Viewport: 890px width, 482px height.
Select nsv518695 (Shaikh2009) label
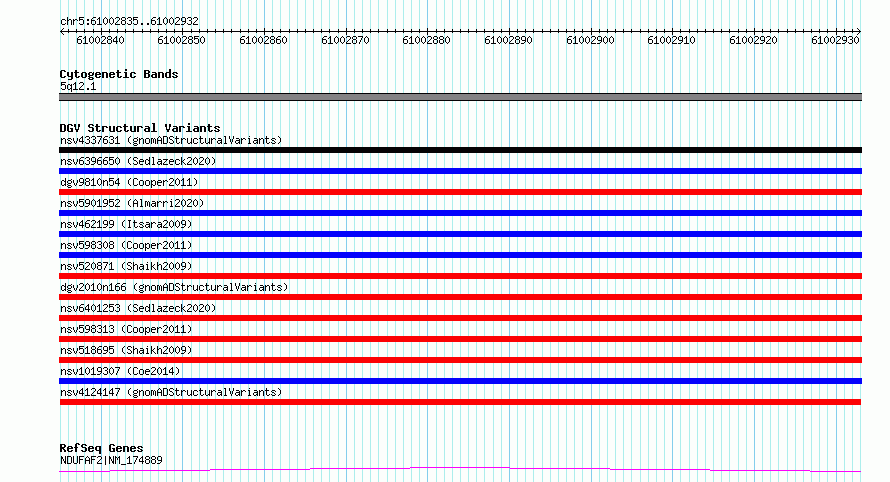click(126, 350)
